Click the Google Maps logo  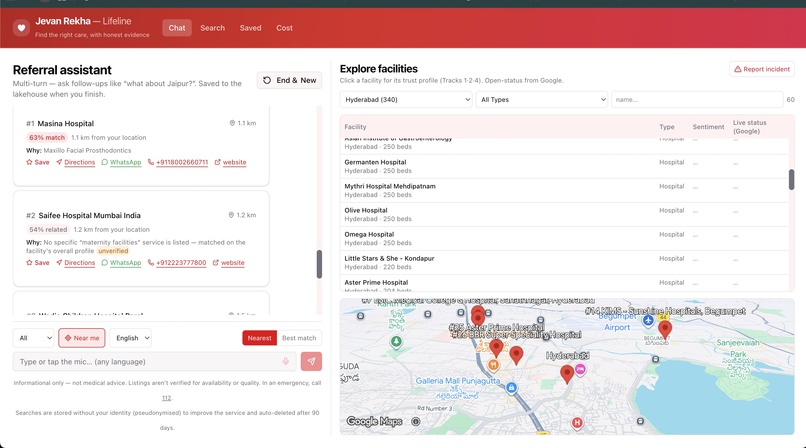tap(374, 421)
